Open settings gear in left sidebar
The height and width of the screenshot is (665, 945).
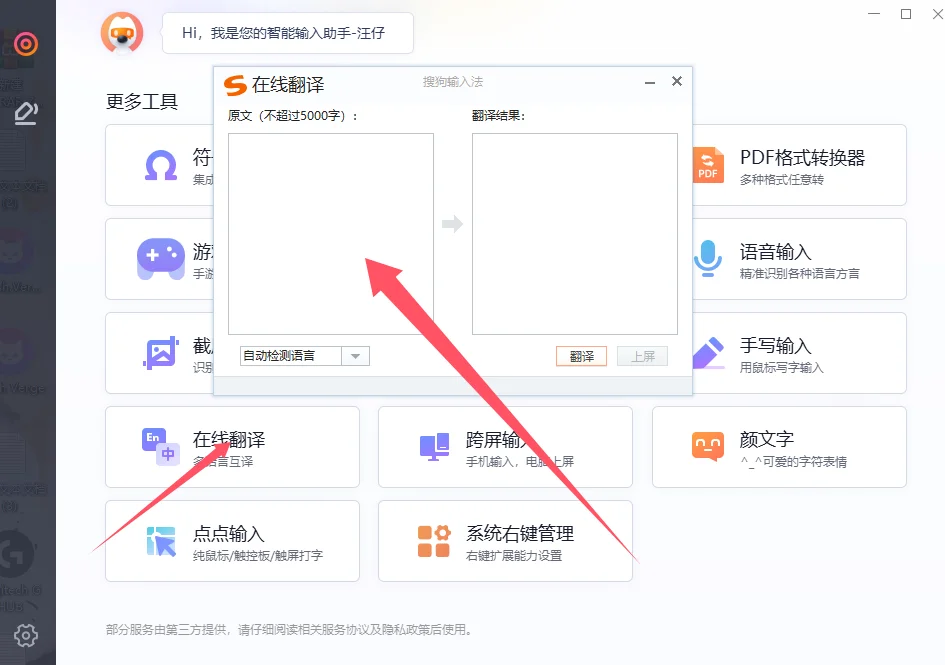tap(27, 634)
